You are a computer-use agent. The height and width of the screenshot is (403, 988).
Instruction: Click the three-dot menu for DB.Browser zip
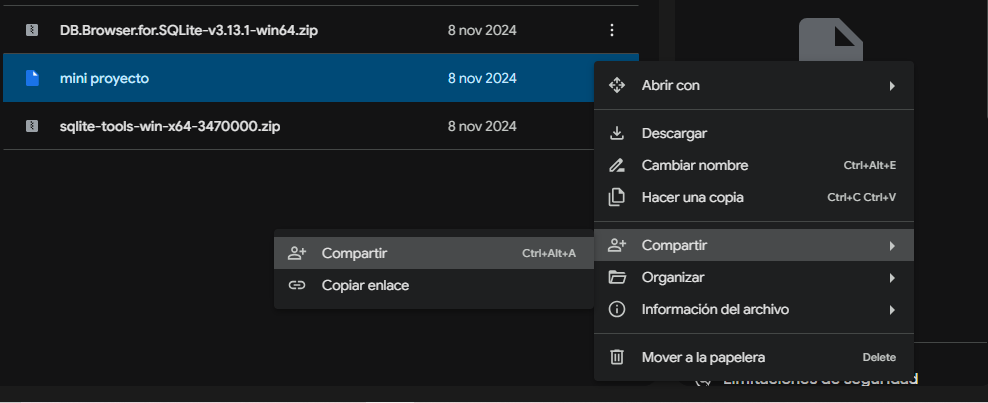coord(612,30)
